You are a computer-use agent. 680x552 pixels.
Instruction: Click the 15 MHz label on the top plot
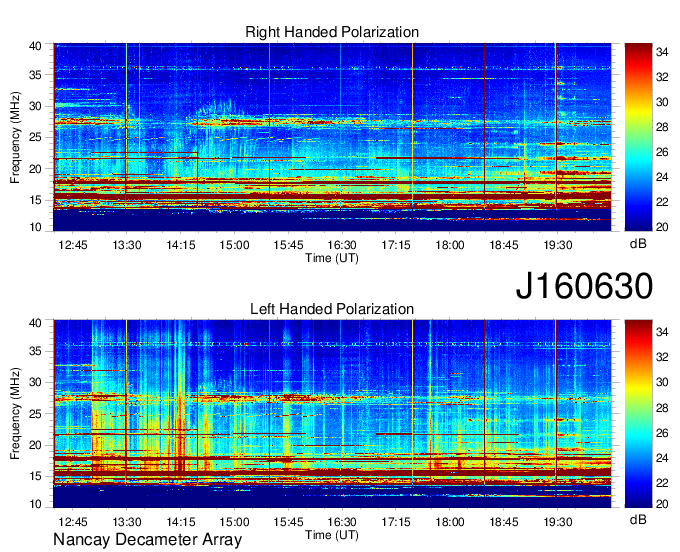click(36, 200)
